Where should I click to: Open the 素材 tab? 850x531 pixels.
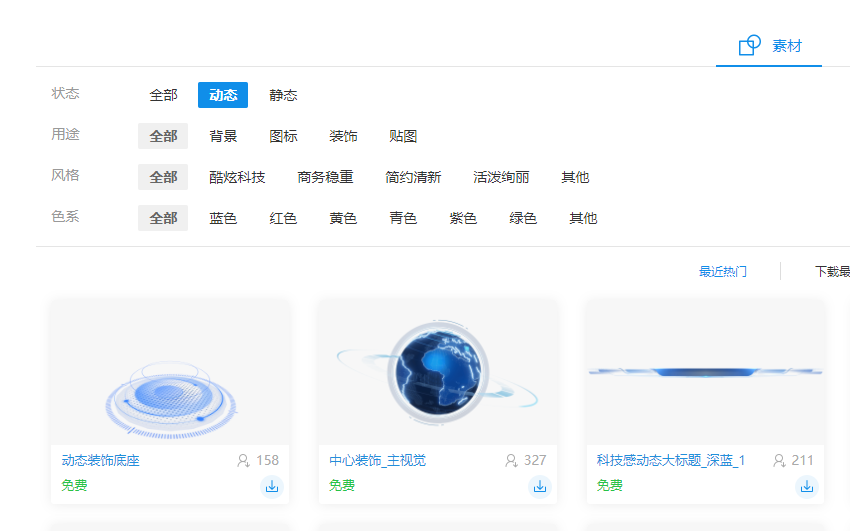click(769, 46)
